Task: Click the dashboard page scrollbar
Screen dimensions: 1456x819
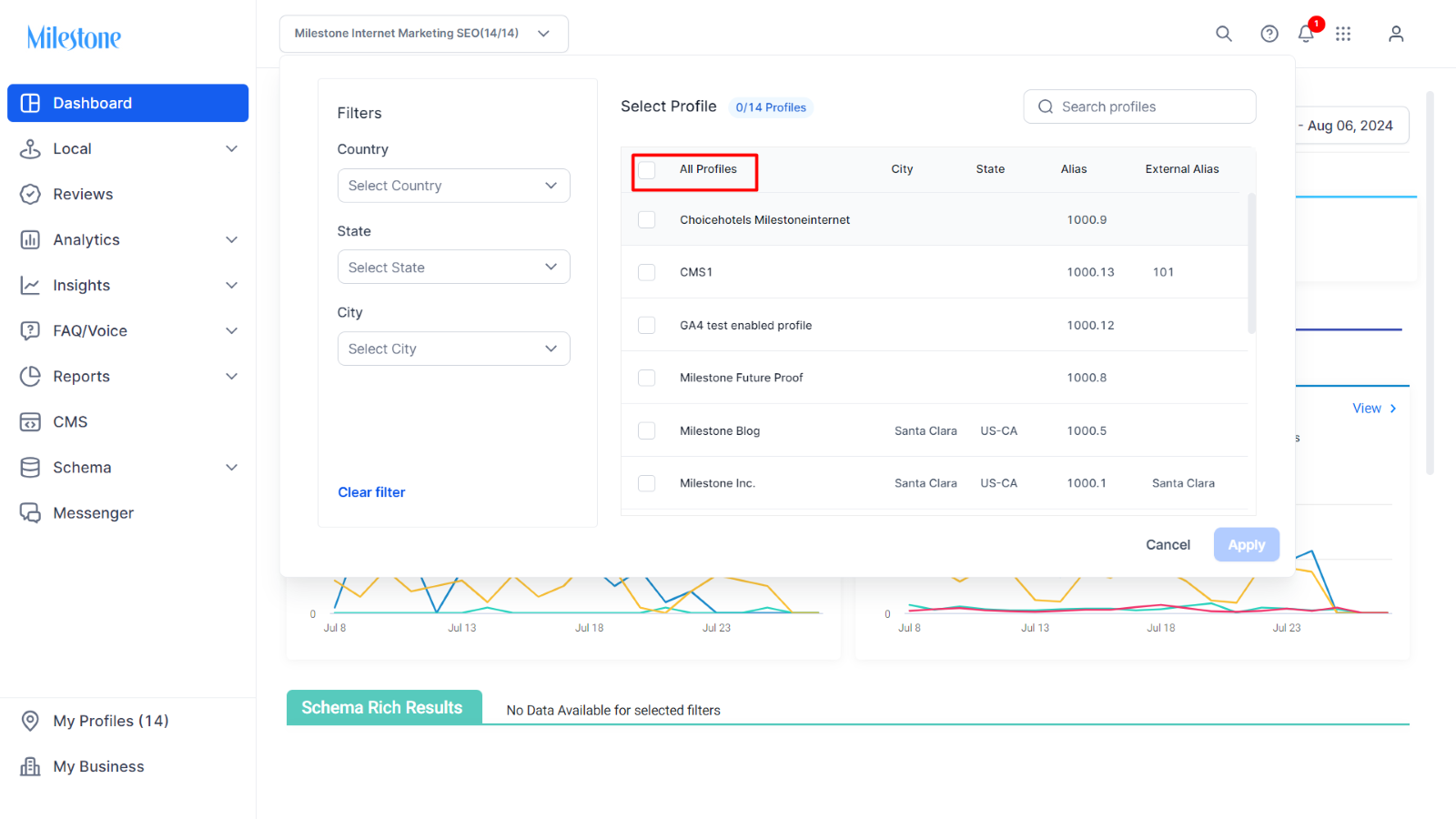Action: 1430,282
